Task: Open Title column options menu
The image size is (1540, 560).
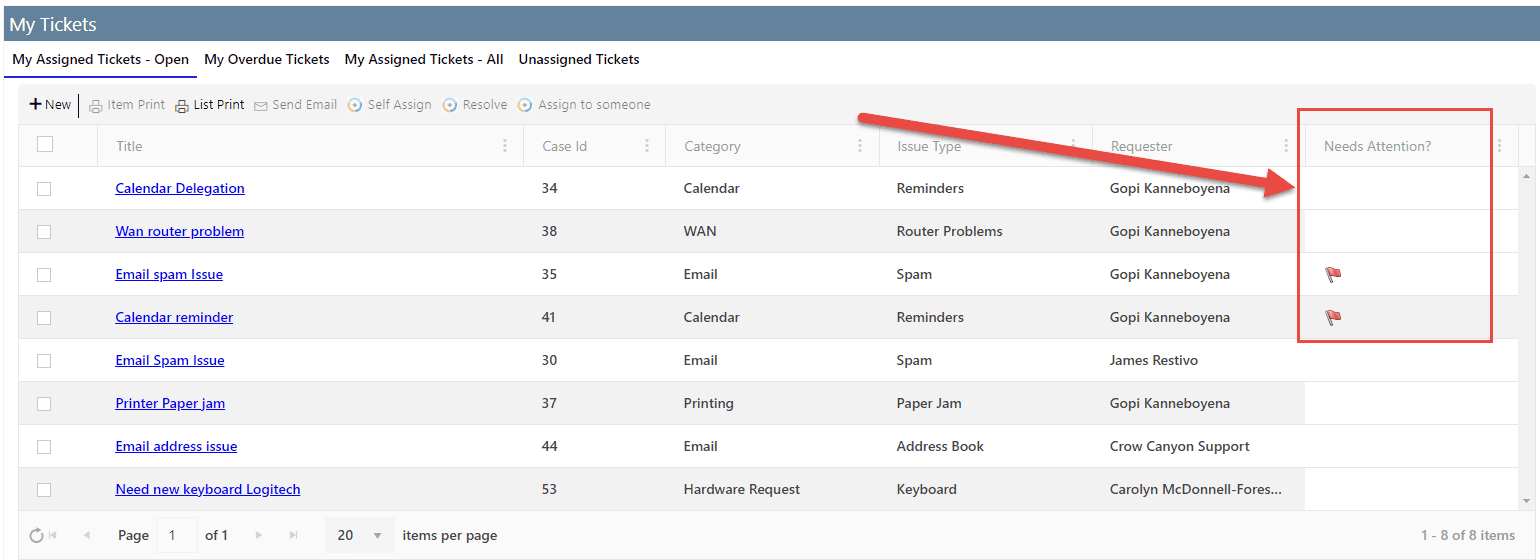Action: 505,146
